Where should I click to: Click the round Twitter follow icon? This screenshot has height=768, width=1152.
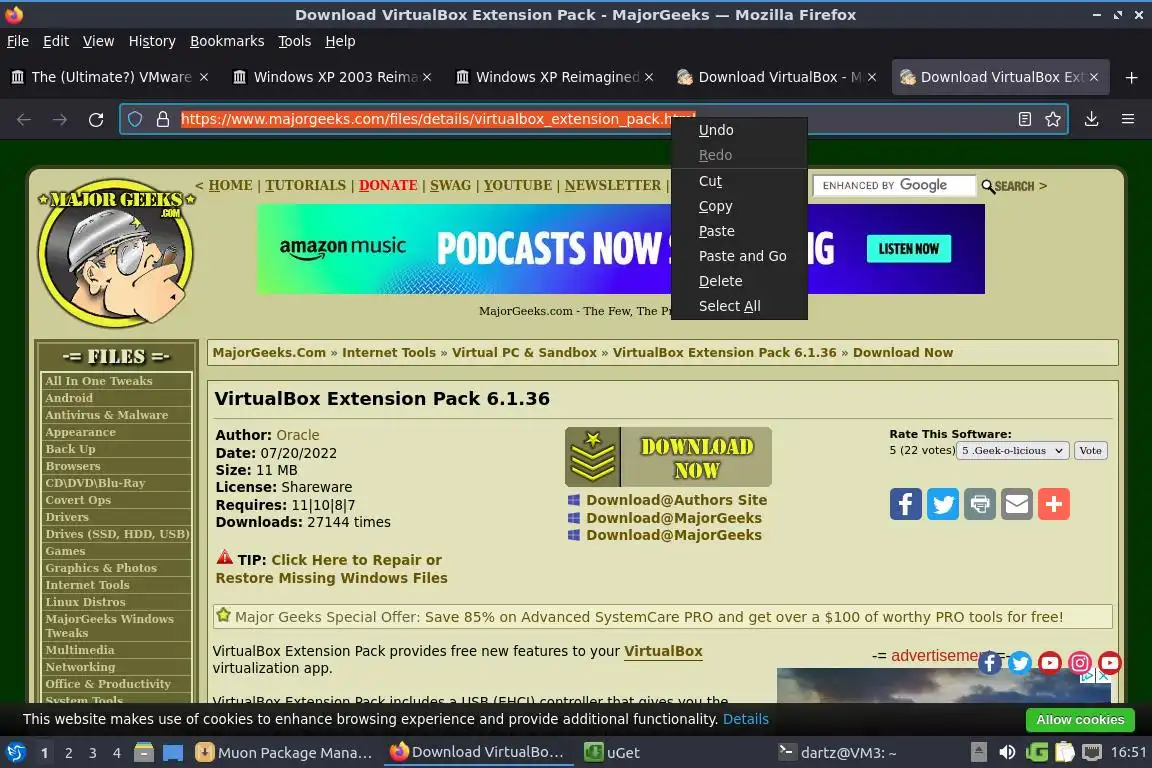click(1020, 663)
